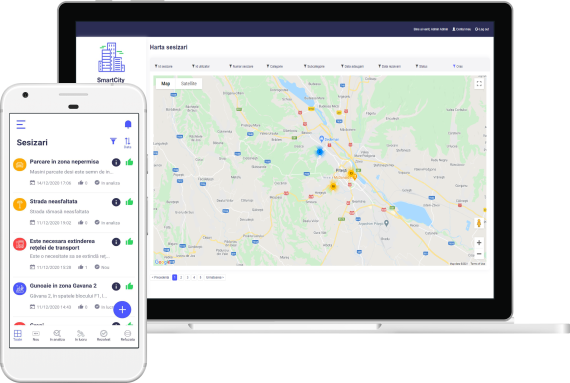Screen dimensions: 570x383
Task: Open the Data rezolvarii column filter
Action: click(x=389, y=66)
